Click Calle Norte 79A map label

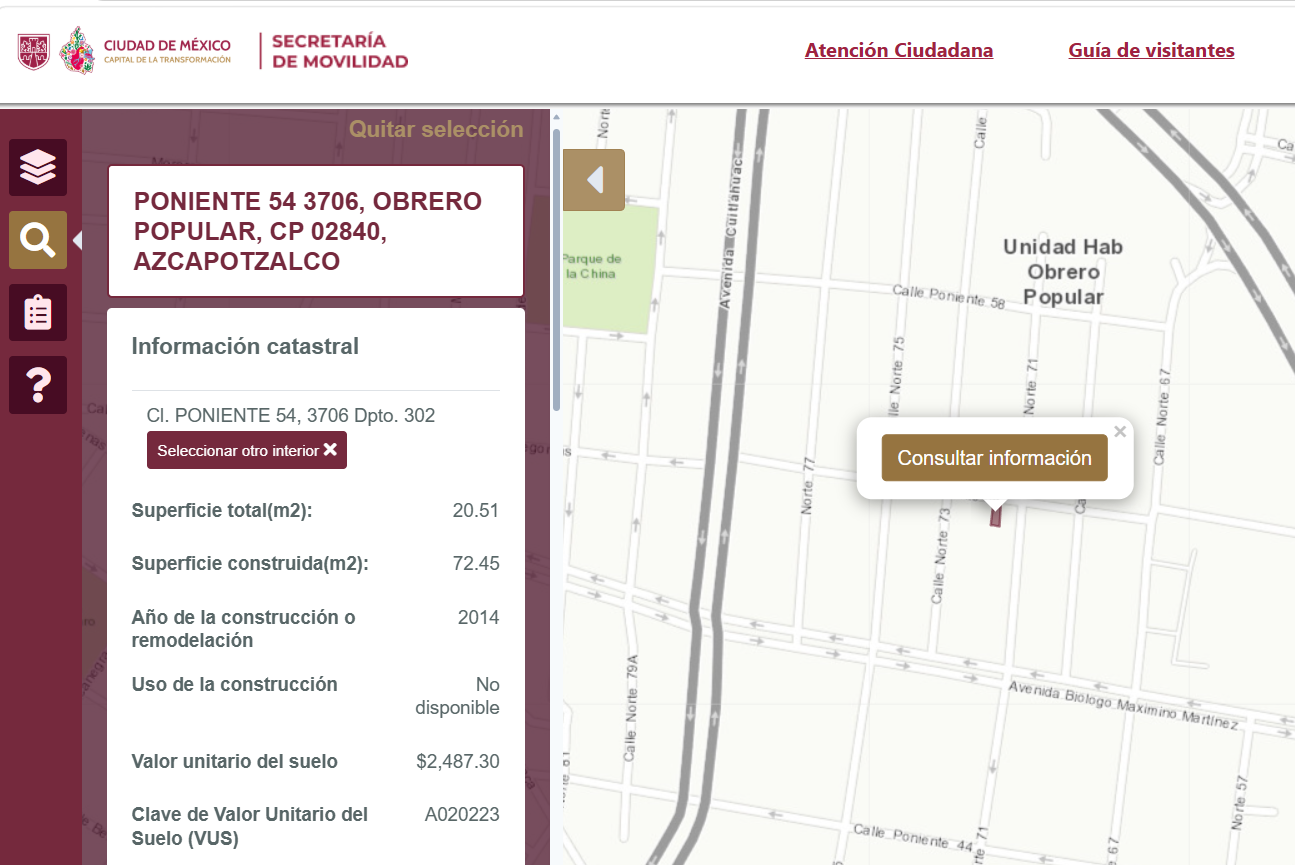[x=630, y=708]
